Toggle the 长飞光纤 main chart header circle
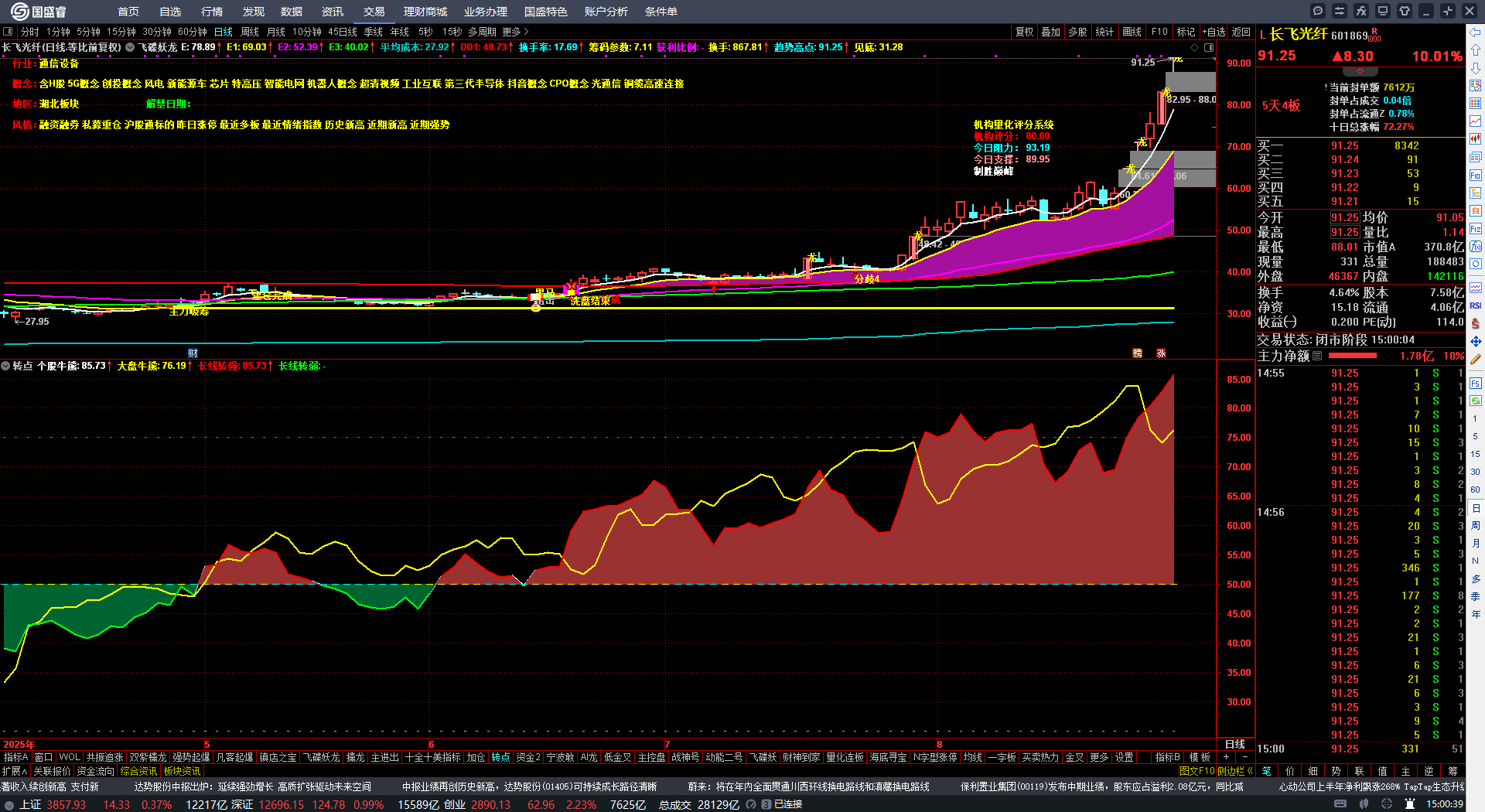Image resolution: width=1485 pixels, height=812 pixels. tap(130, 47)
